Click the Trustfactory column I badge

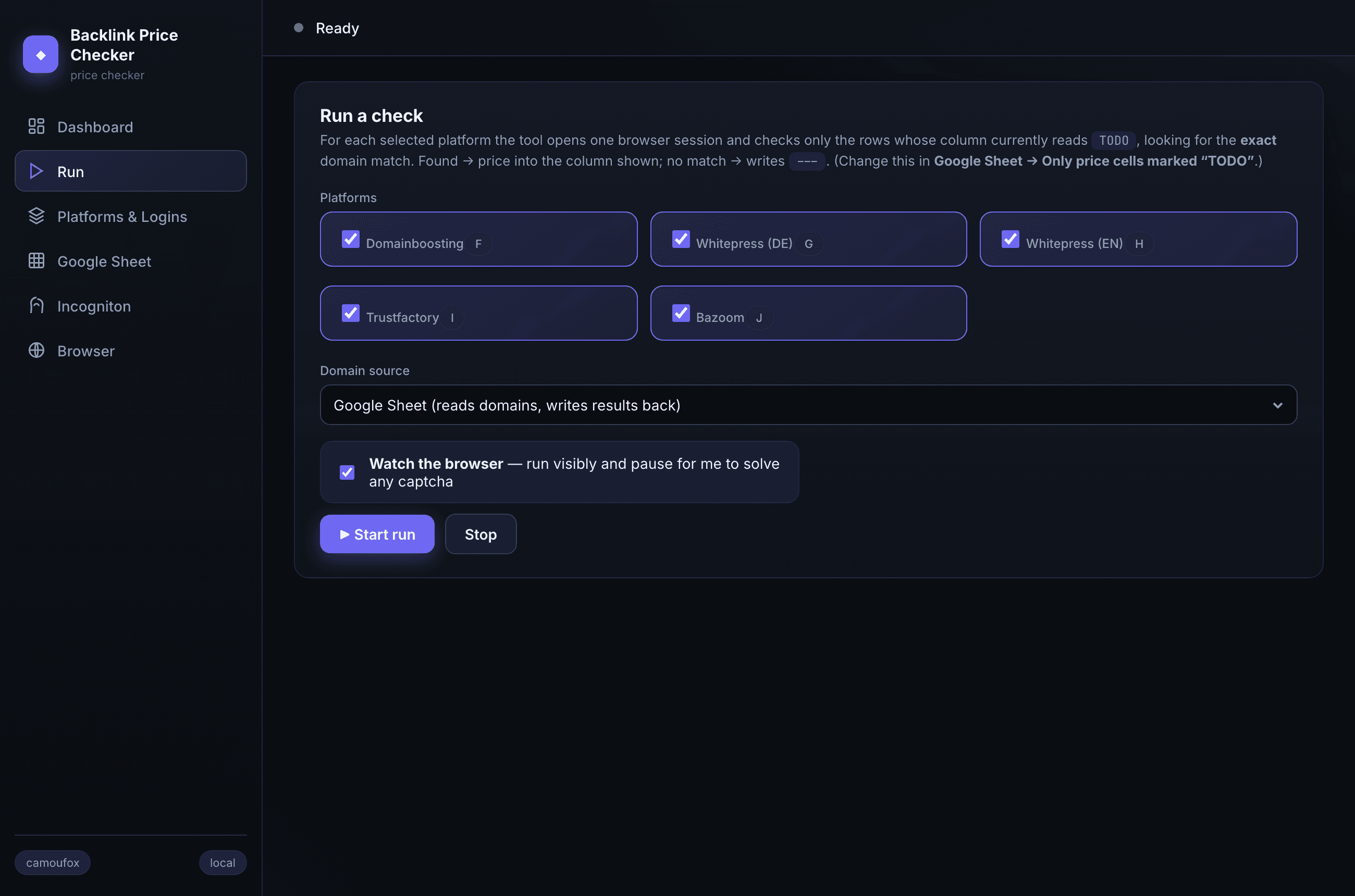pos(452,317)
